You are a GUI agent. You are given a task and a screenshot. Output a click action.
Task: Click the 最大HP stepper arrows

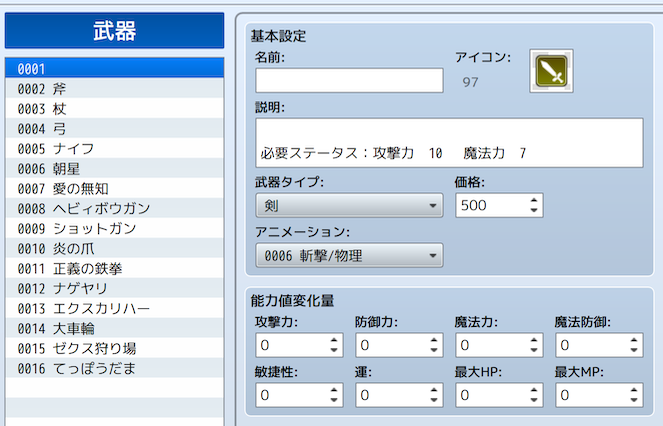click(x=534, y=395)
